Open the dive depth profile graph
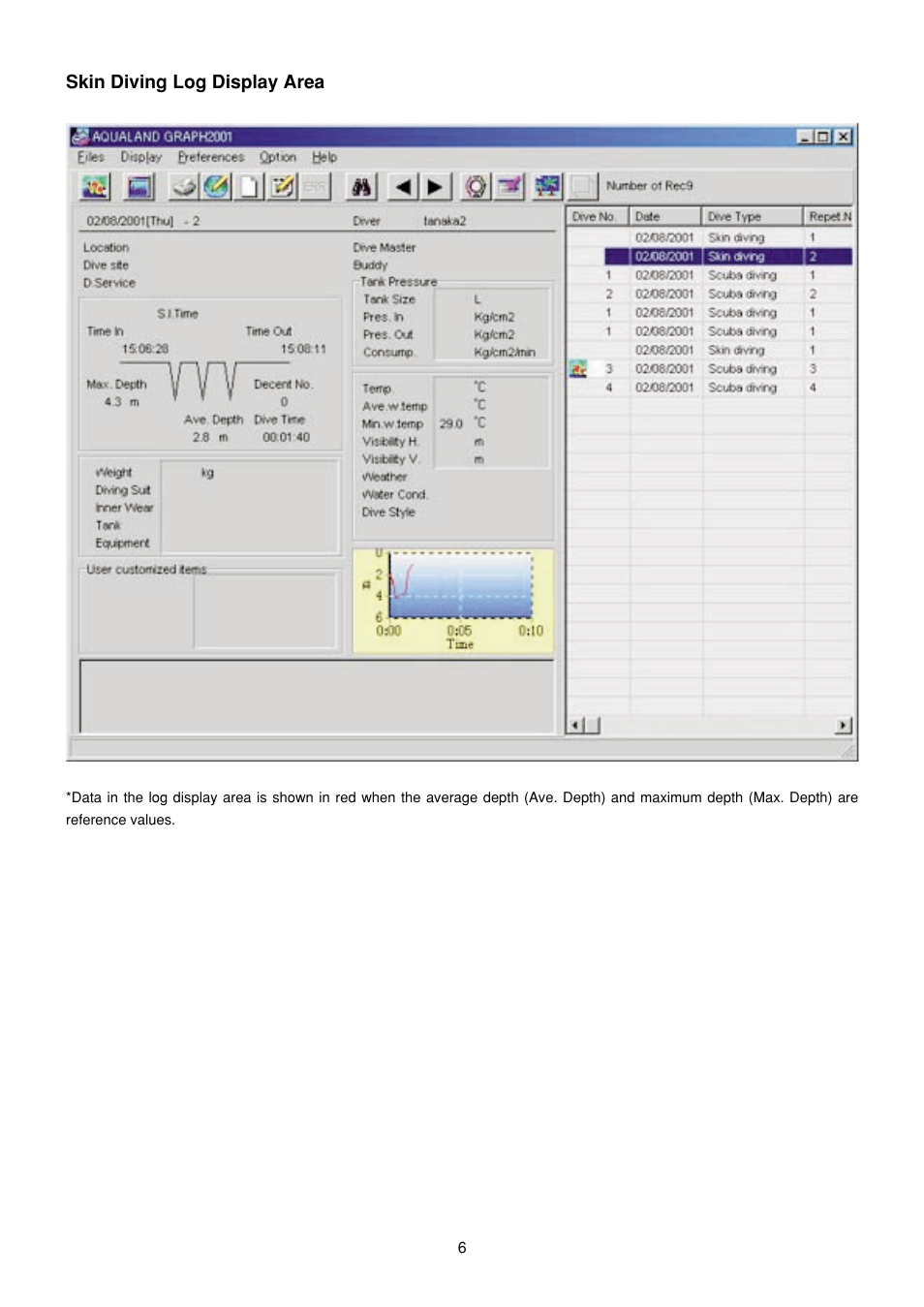The width and height of the screenshot is (924, 1307). tap(453, 601)
